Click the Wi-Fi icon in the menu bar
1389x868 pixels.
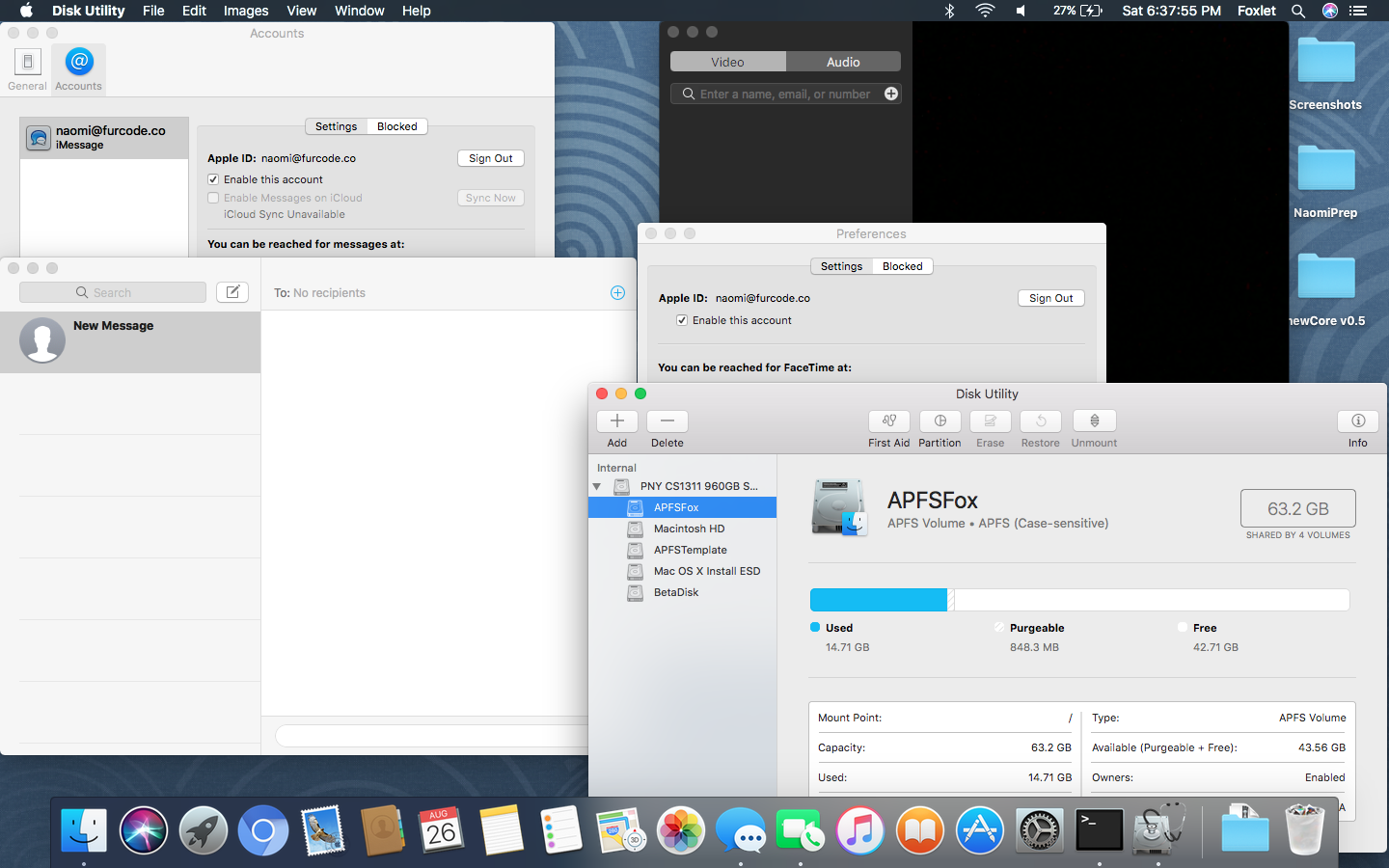[985, 11]
